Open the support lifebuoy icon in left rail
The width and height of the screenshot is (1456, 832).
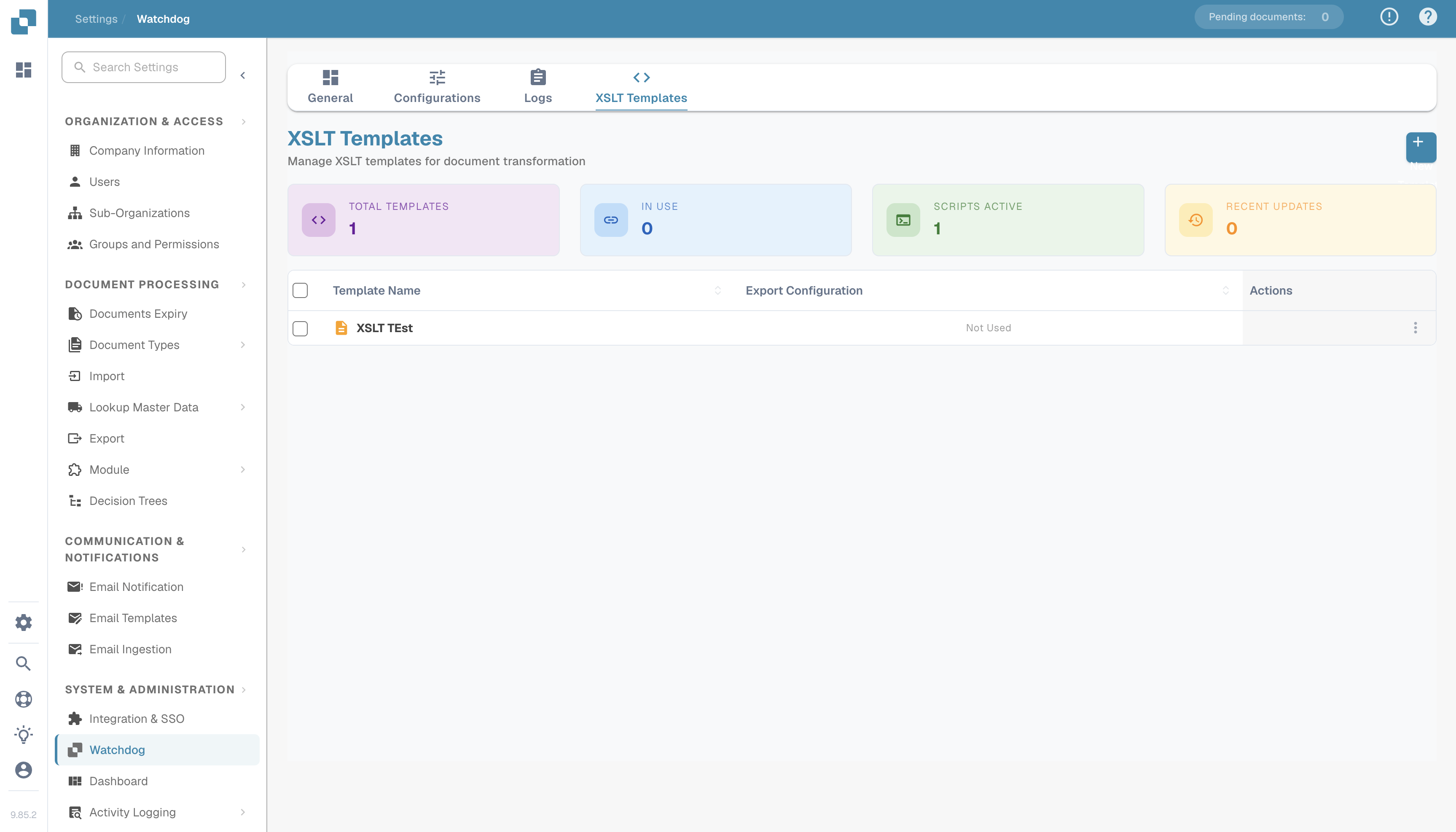(x=24, y=699)
